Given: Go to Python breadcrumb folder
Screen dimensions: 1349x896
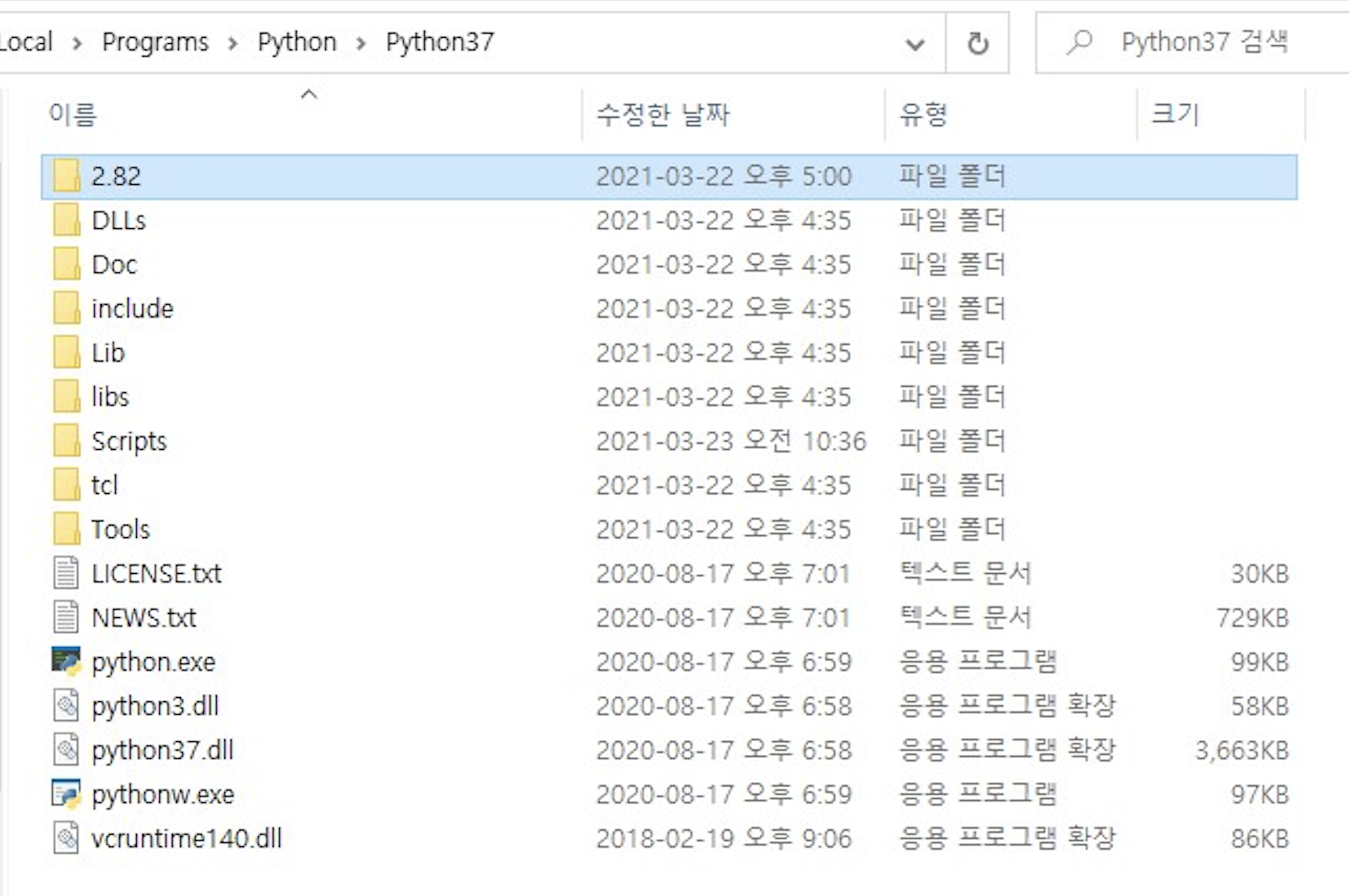Looking at the screenshot, I should coord(297,42).
